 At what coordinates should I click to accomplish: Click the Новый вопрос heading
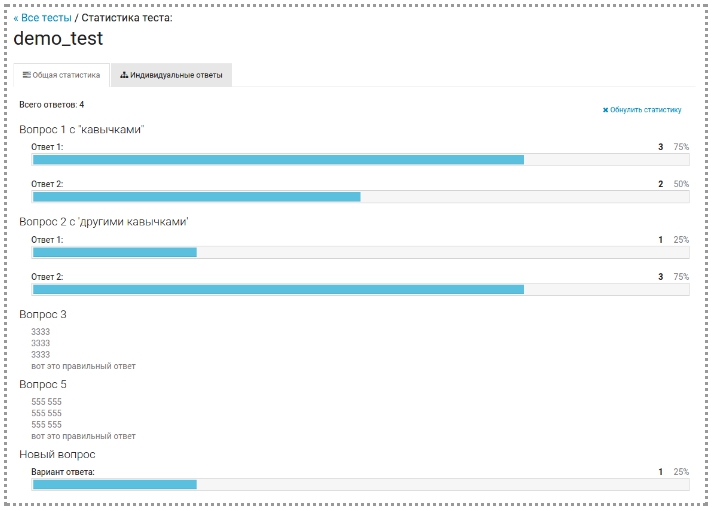57,454
